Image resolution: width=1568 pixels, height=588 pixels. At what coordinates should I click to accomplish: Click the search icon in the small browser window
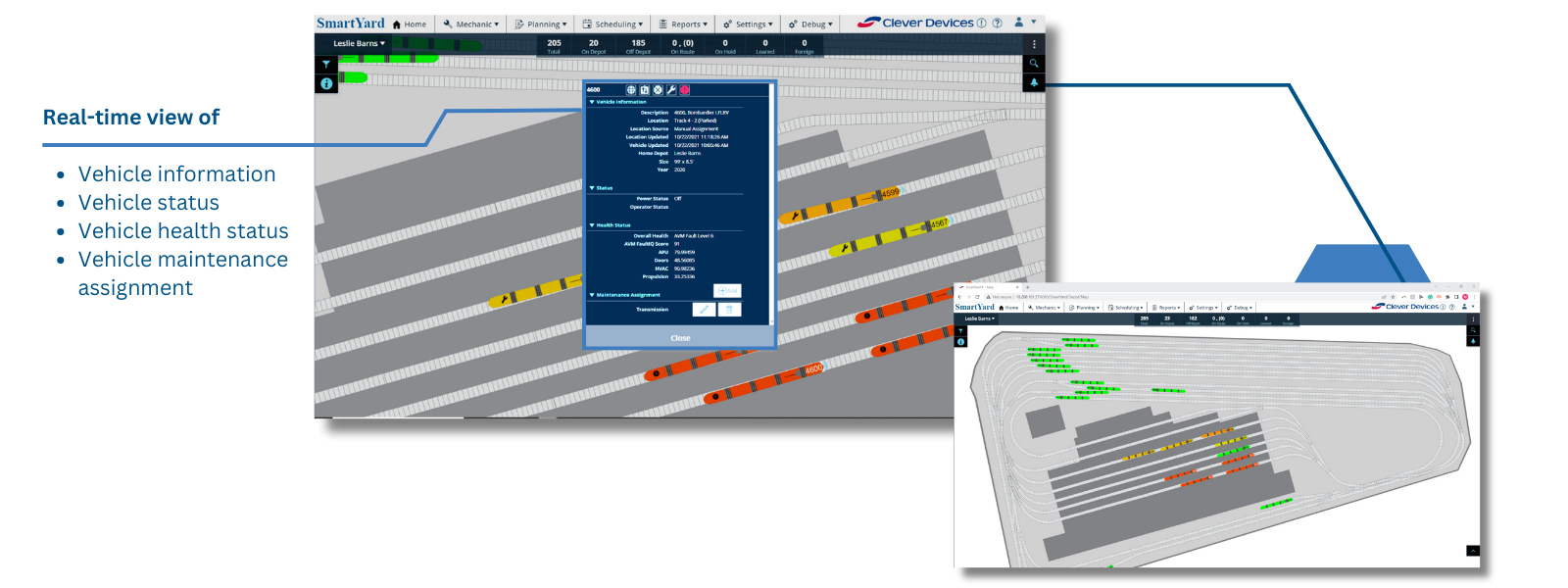click(1473, 330)
